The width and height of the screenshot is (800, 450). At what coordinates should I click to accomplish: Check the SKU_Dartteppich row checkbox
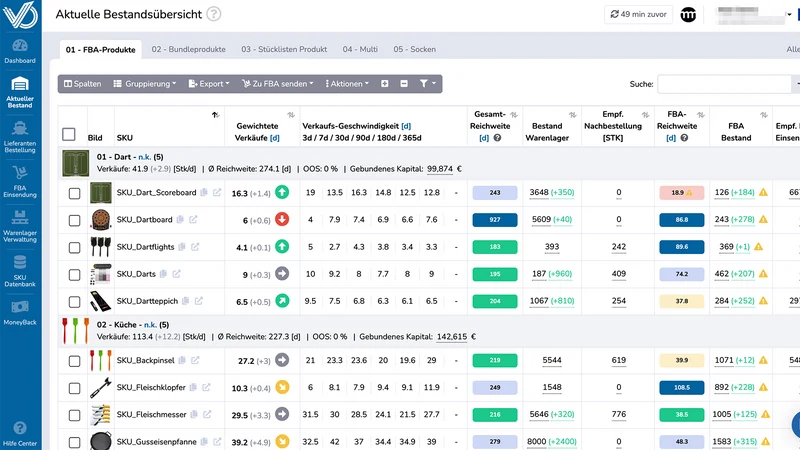pyautogui.click(x=74, y=302)
